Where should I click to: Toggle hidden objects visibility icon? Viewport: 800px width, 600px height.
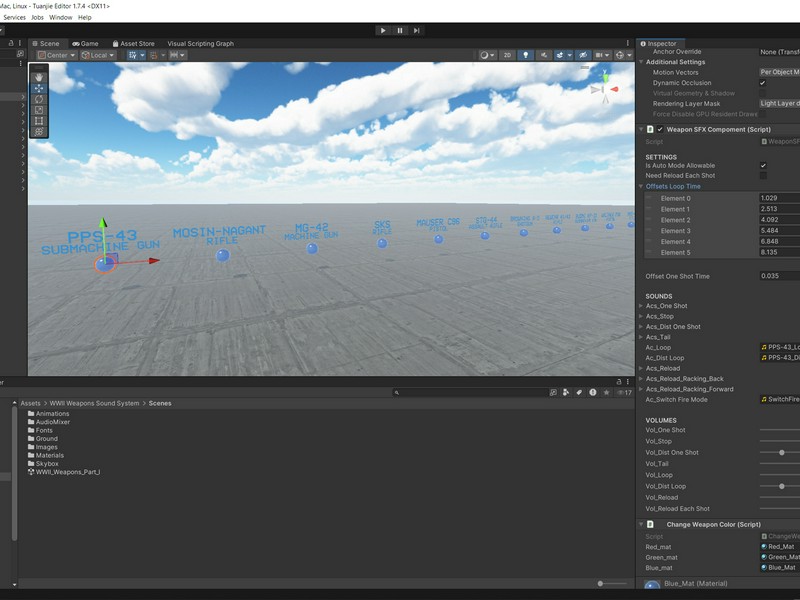click(x=583, y=55)
